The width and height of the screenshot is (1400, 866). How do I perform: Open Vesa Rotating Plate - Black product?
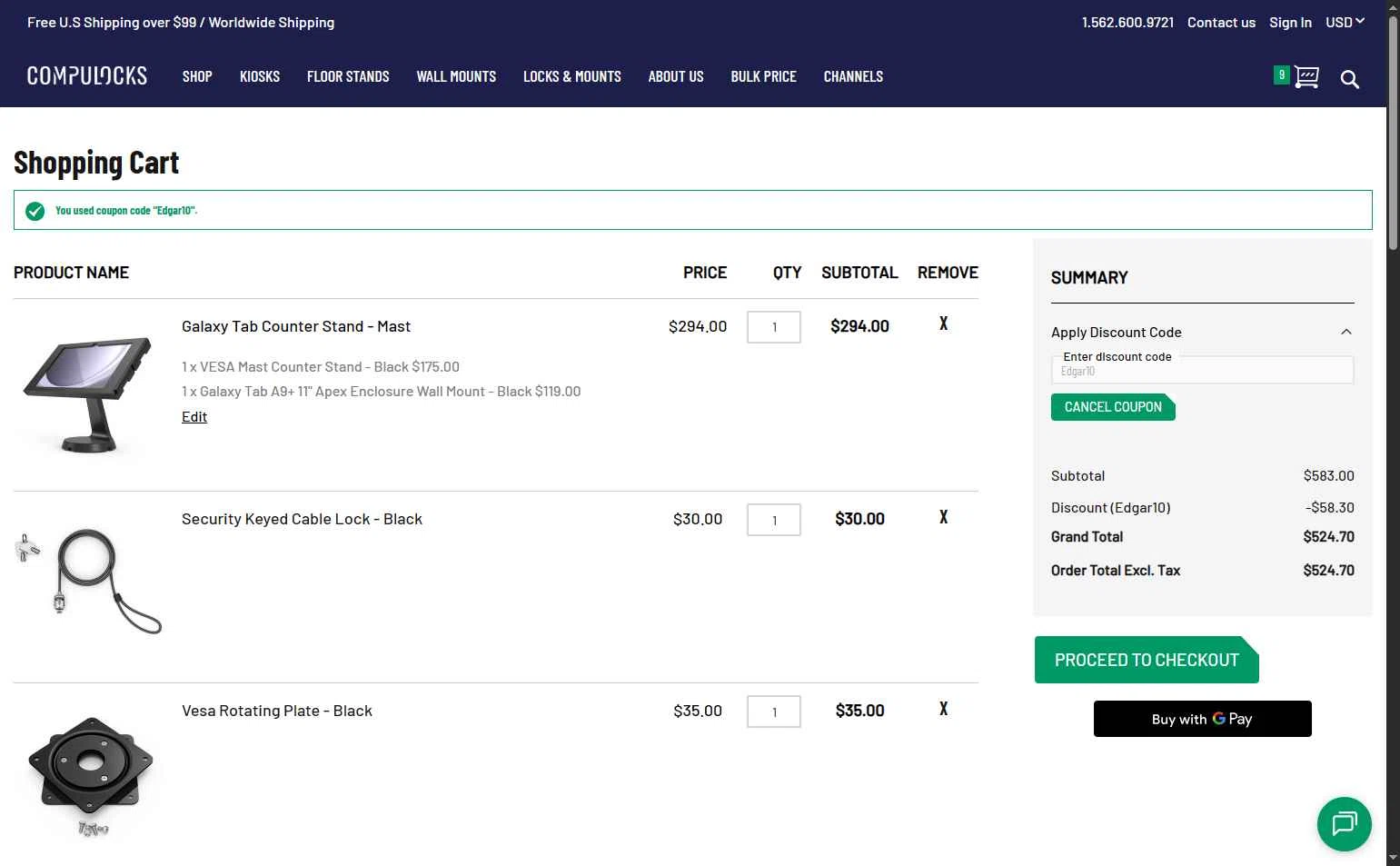click(x=277, y=711)
